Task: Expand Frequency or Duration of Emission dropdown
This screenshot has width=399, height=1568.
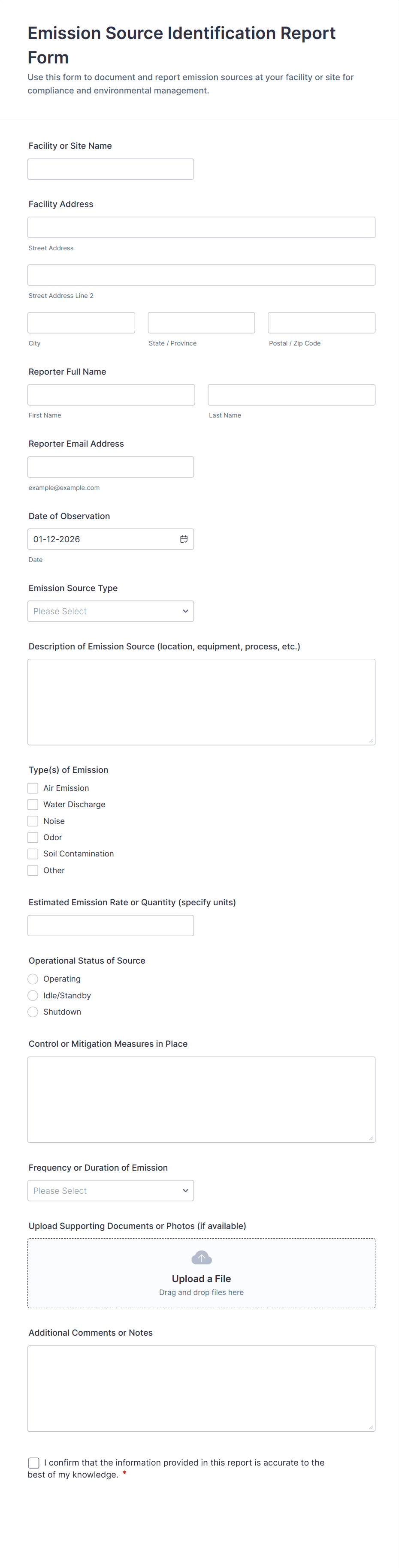Action: coord(110,1191)
